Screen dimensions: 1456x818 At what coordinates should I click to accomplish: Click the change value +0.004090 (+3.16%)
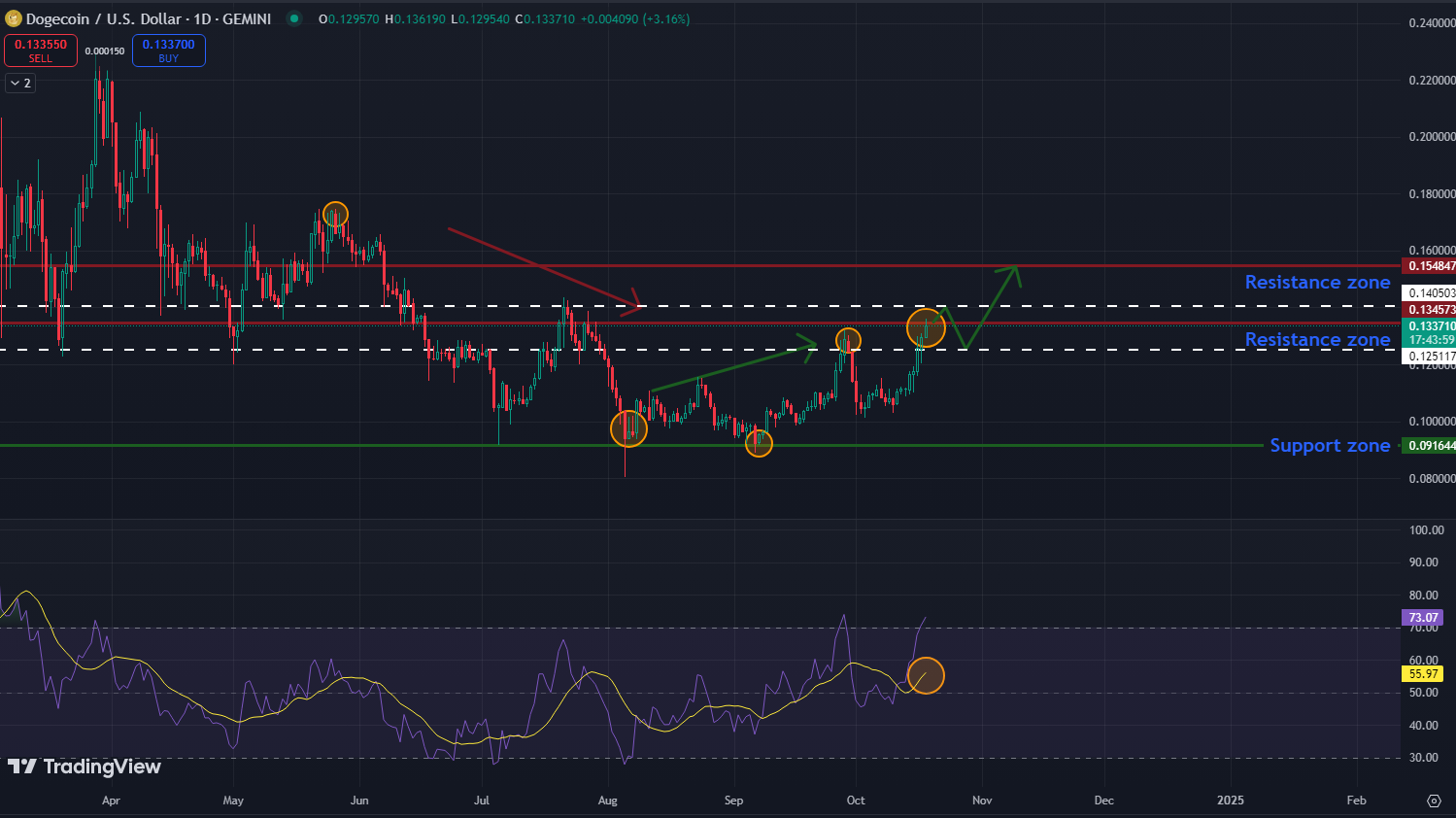635,18
